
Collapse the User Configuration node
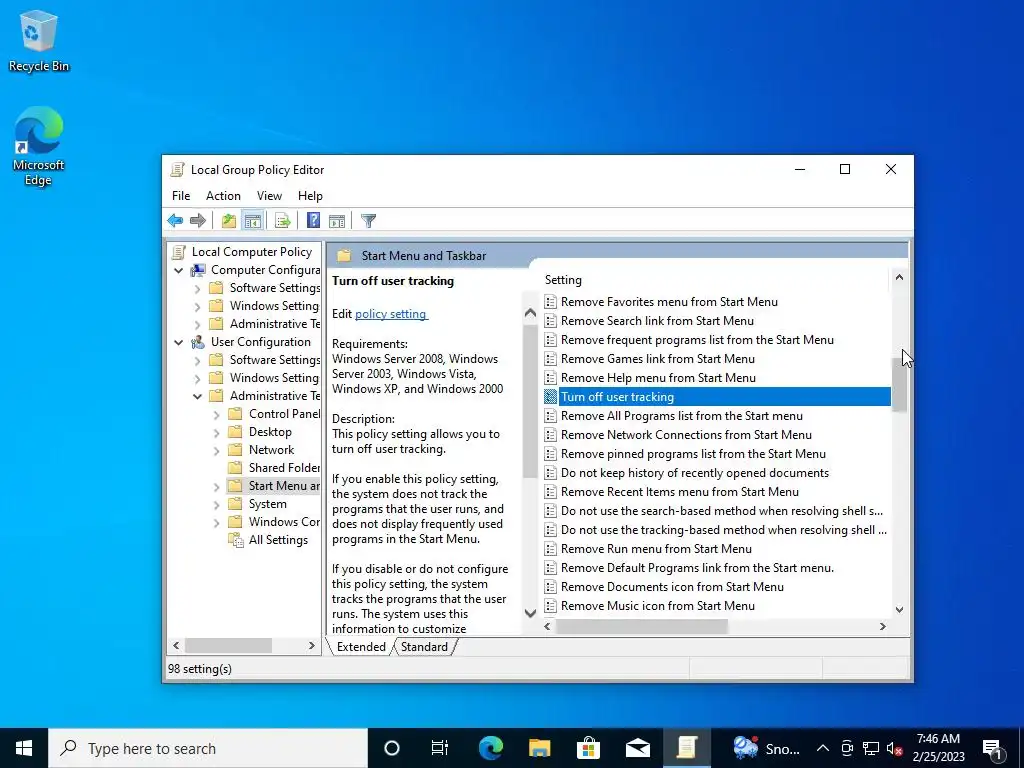pyautogui.click(x=178, y=342)
